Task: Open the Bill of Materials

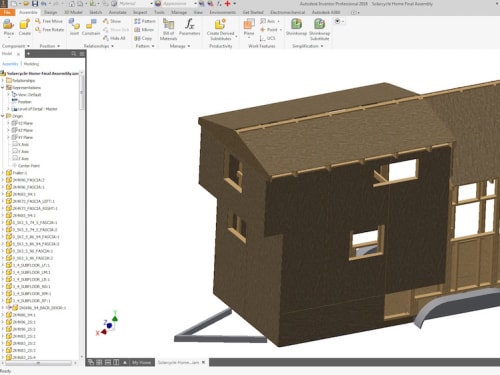Action: coord(168,29)
